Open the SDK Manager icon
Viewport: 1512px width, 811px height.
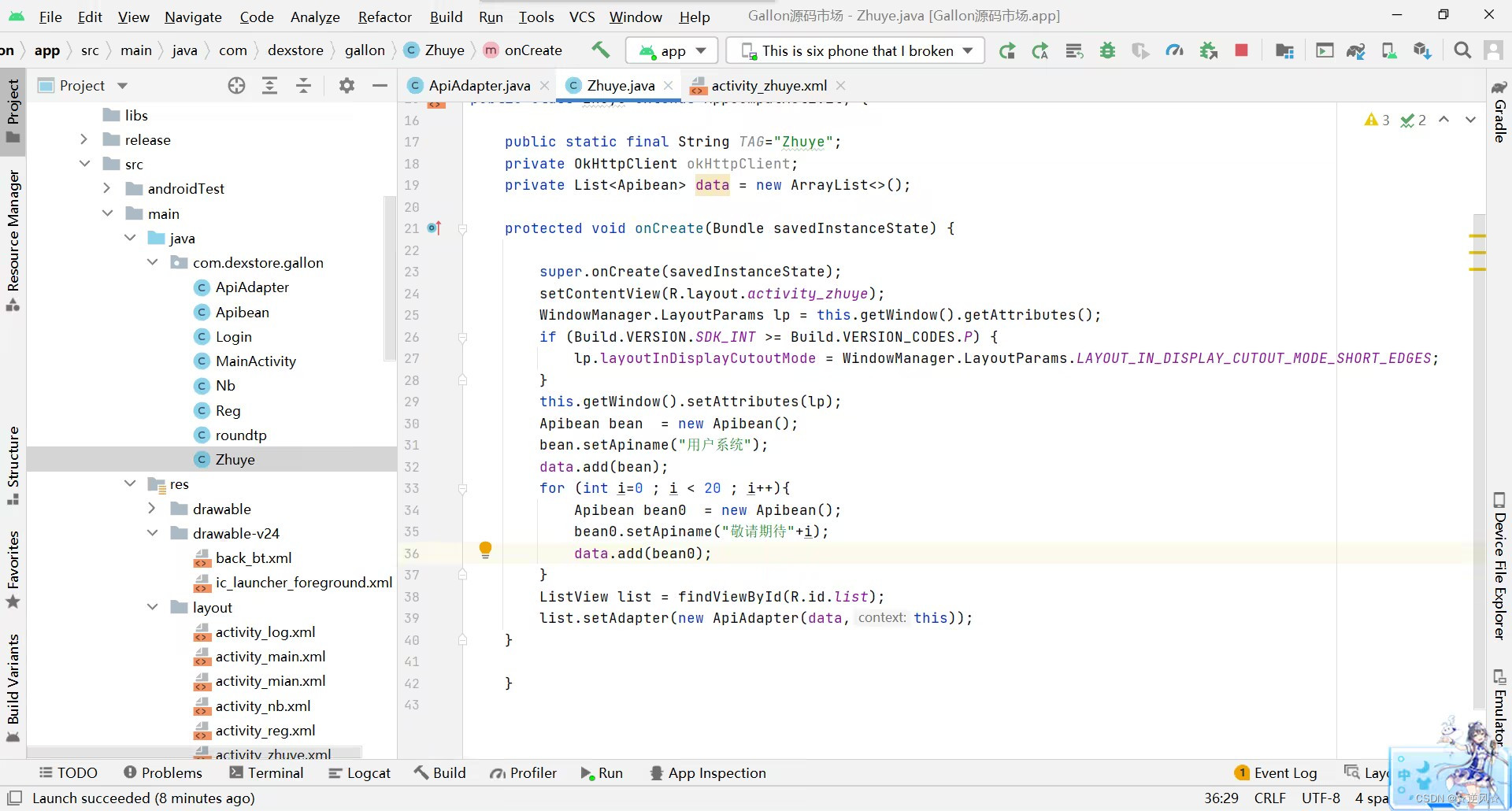[1422, 51]
